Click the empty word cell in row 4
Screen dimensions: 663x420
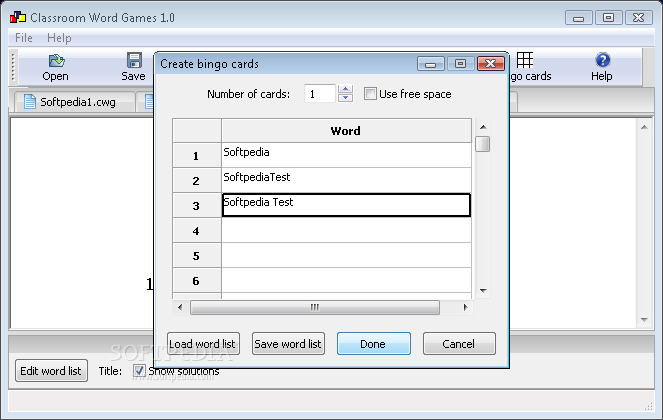[x=346, y=230]
